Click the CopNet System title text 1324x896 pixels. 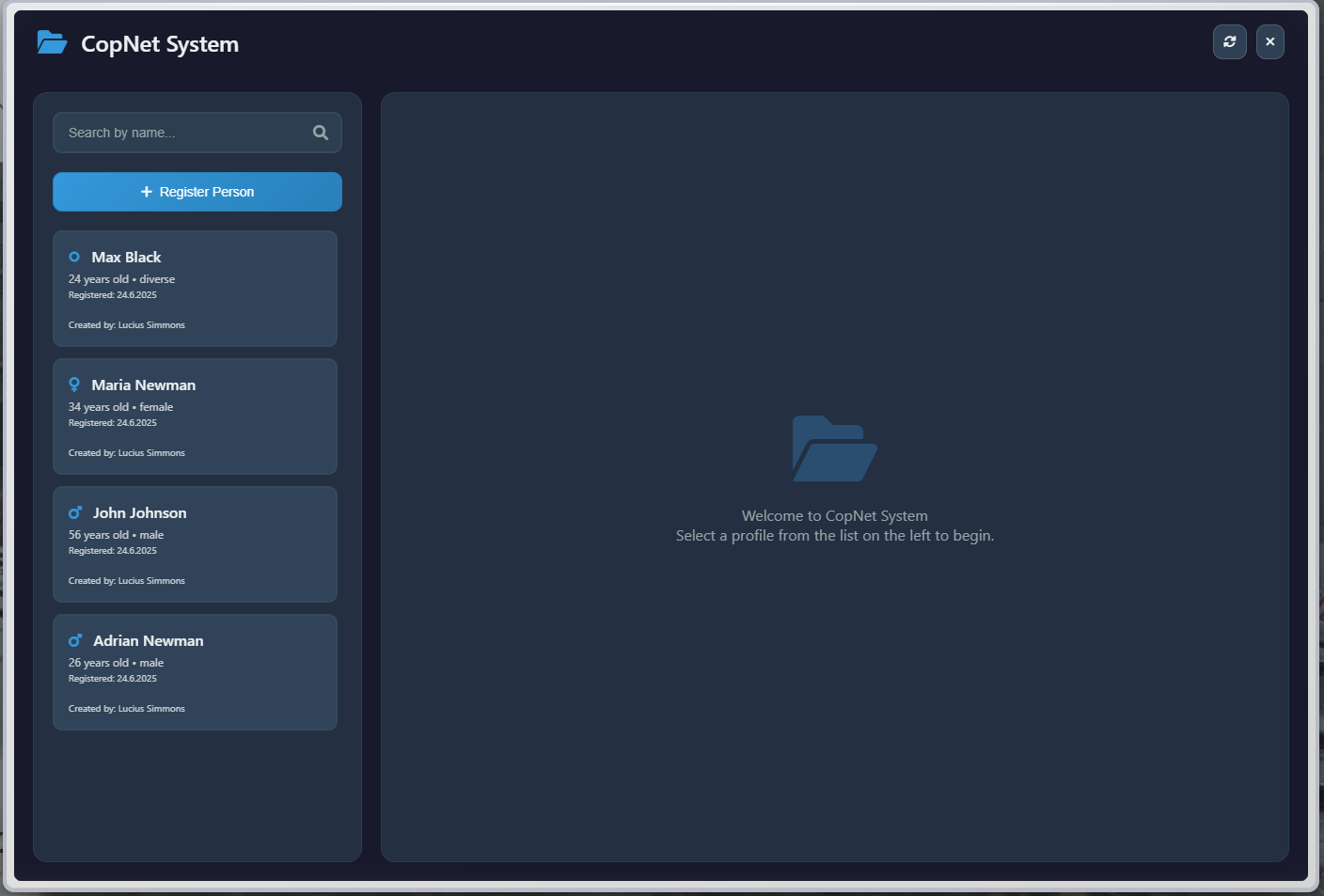[x=160, y=44]
